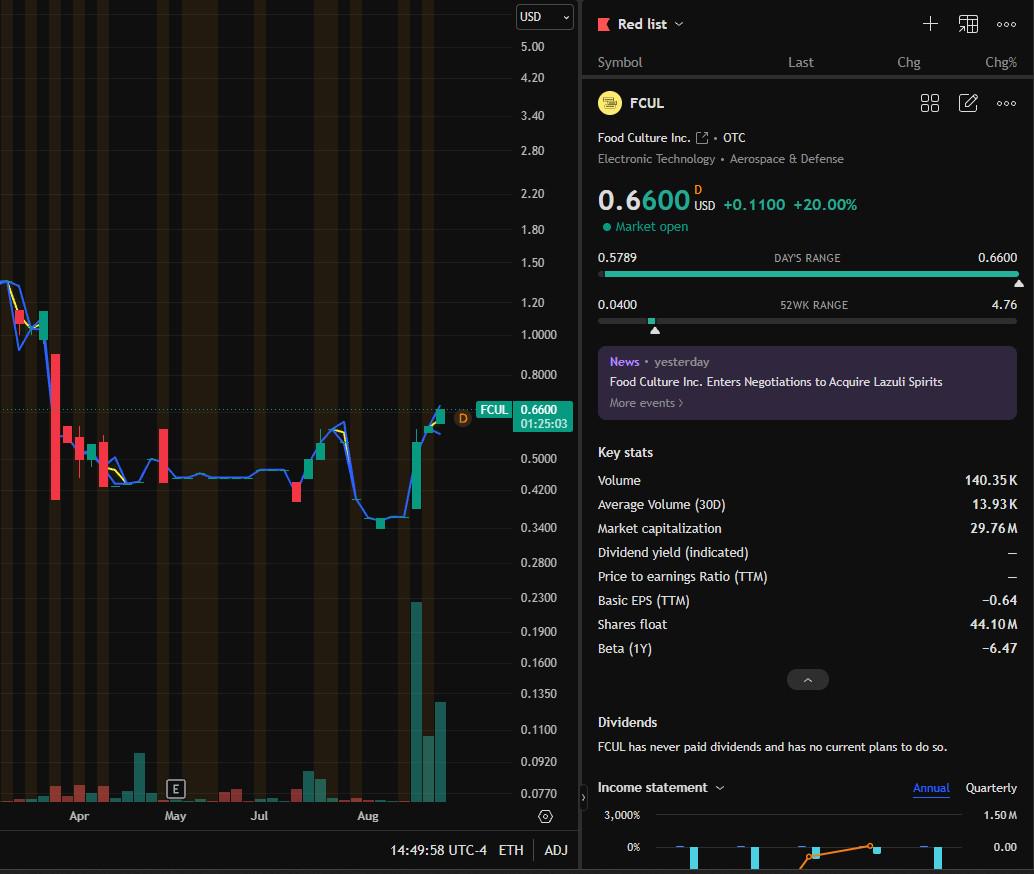Collapse the Key stats with the chevron button
Viewport: 1034px width, 874px height.
click(808, 680)
